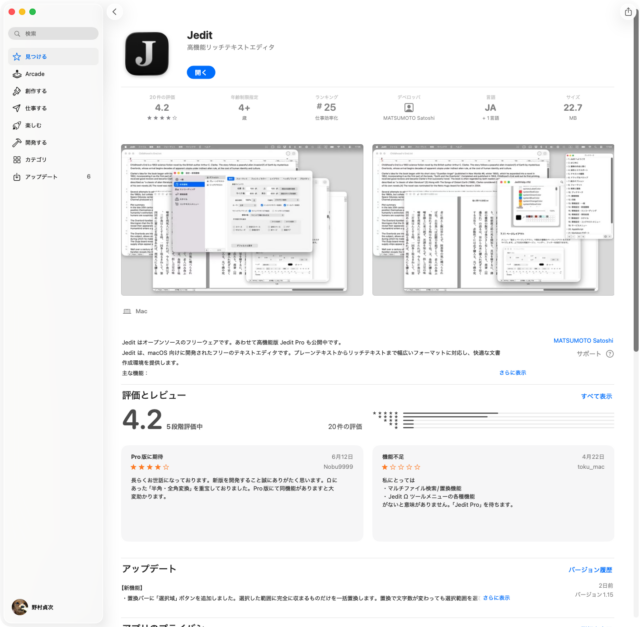
Task: Click the paper plane icon beside 仕事する
Action: coord(17,108)
